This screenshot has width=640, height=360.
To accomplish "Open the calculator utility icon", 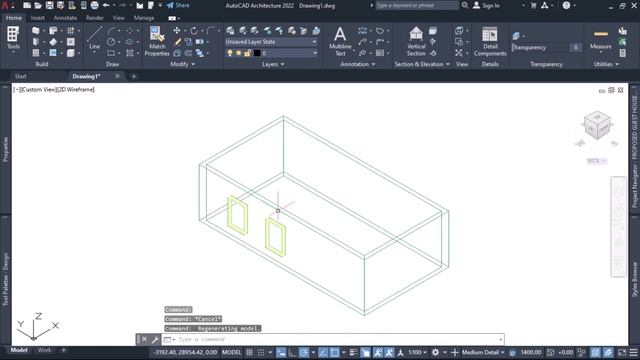I will point(622,53).
